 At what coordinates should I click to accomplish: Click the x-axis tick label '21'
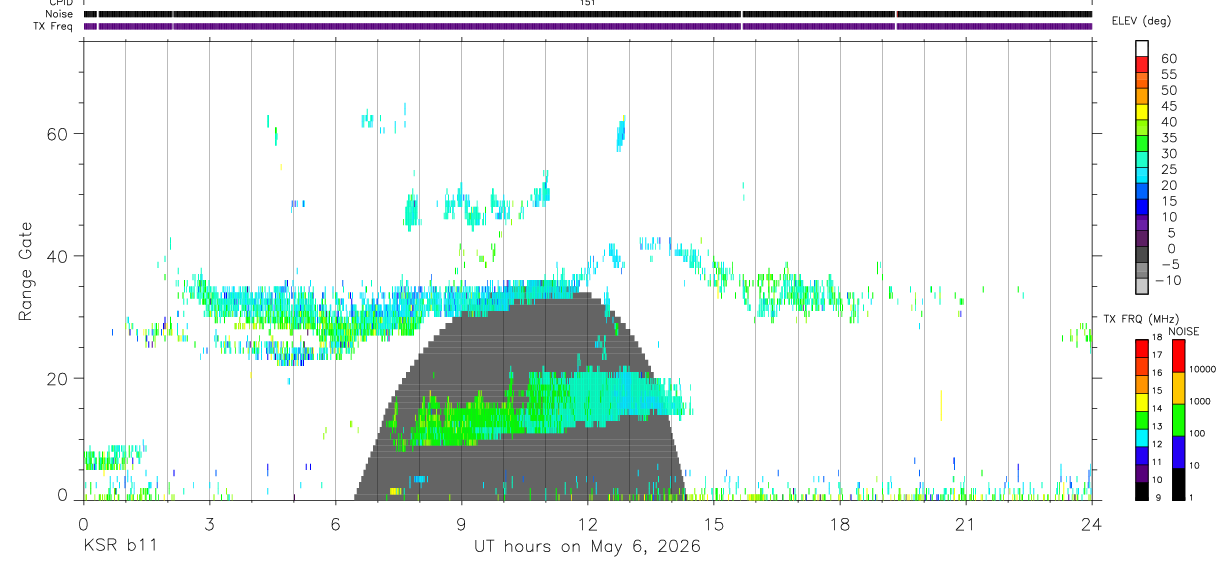(965, 524)
